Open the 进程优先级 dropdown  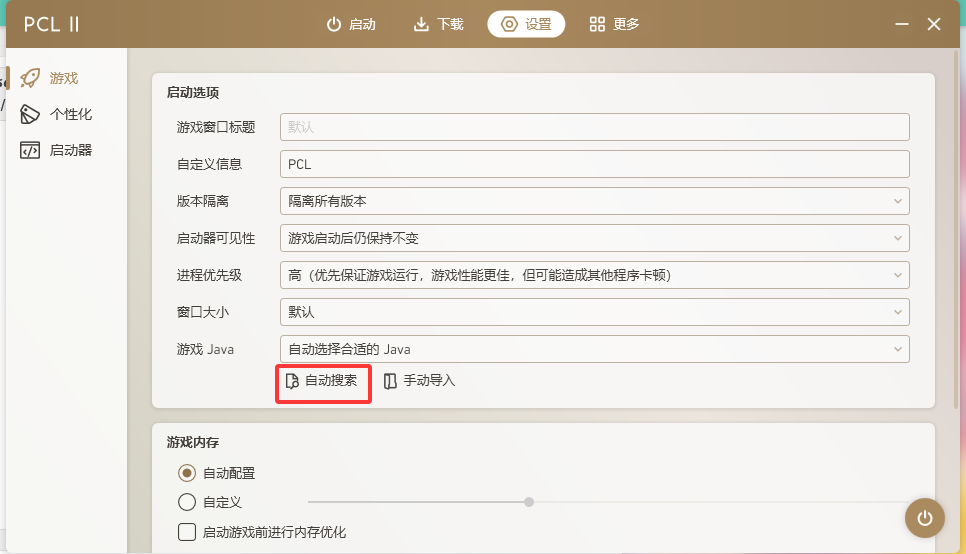(x=595, y=275)
